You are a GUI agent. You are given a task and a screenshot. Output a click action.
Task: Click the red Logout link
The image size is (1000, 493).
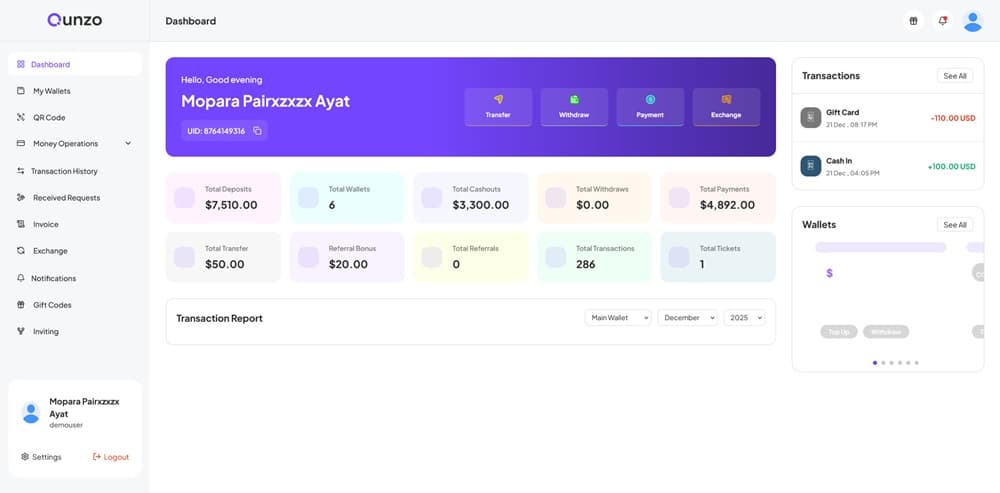pos(111,457)
